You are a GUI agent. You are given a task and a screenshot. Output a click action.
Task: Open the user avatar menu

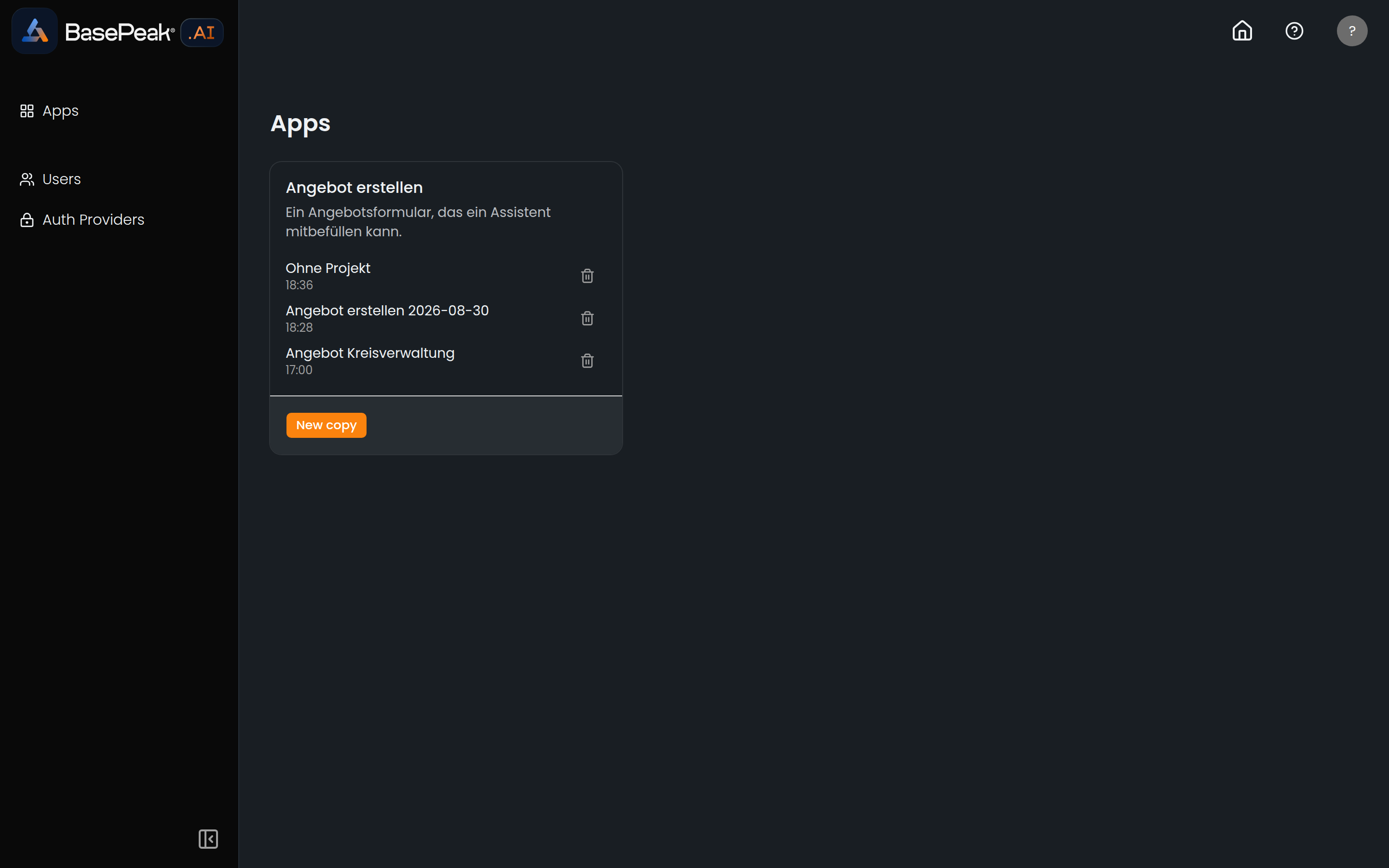click(1352, 31)
